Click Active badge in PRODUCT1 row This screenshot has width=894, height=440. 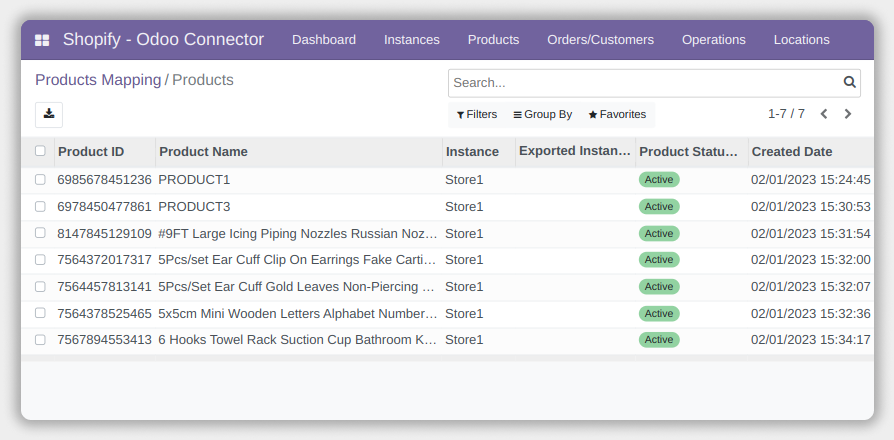[x=659, y=180]
